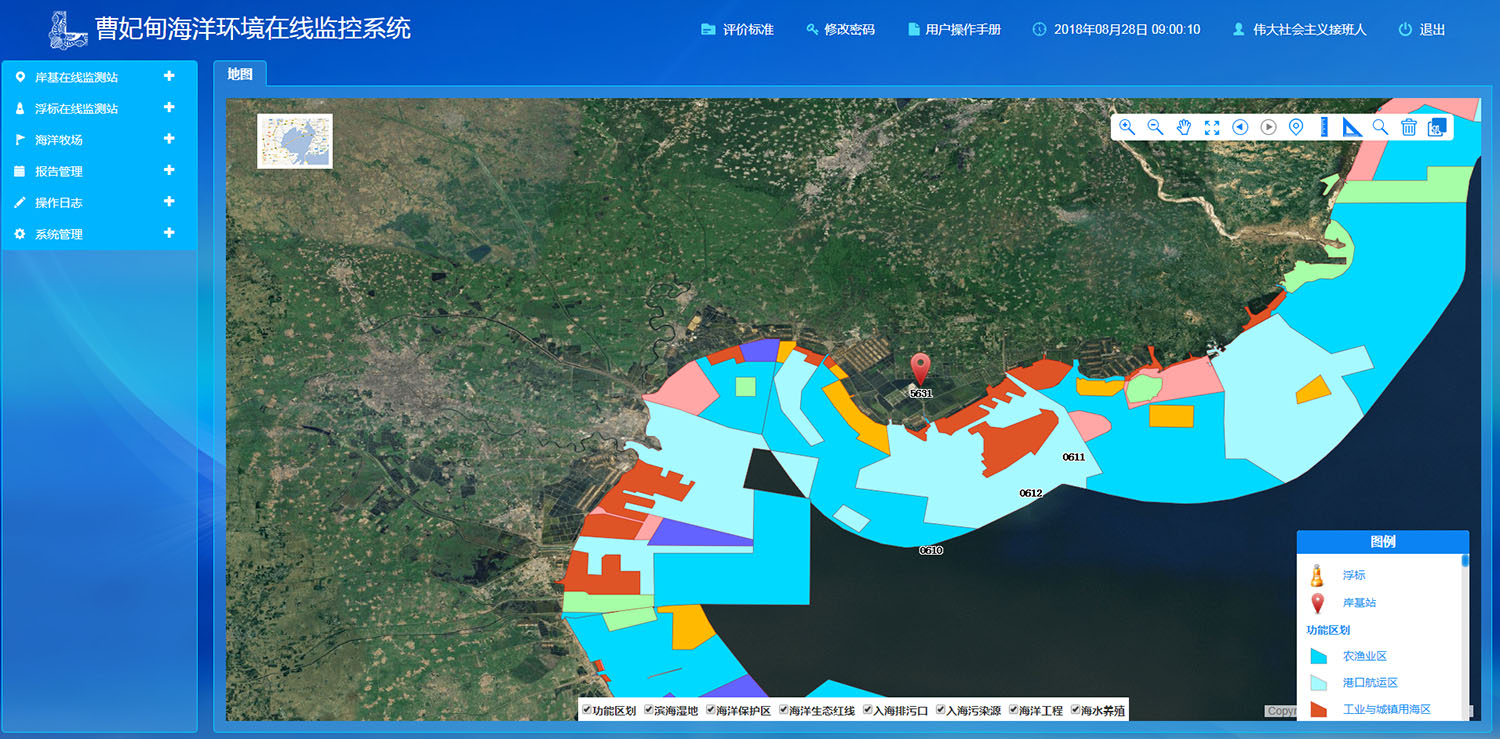
Task: Click the red shore station marker 5631
Action: point(920,369)
